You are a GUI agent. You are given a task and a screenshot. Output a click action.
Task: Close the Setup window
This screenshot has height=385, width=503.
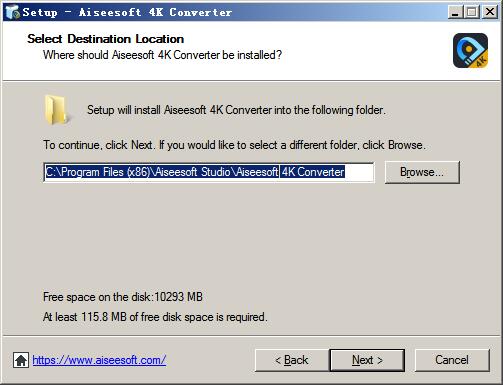tap(490, 12)
